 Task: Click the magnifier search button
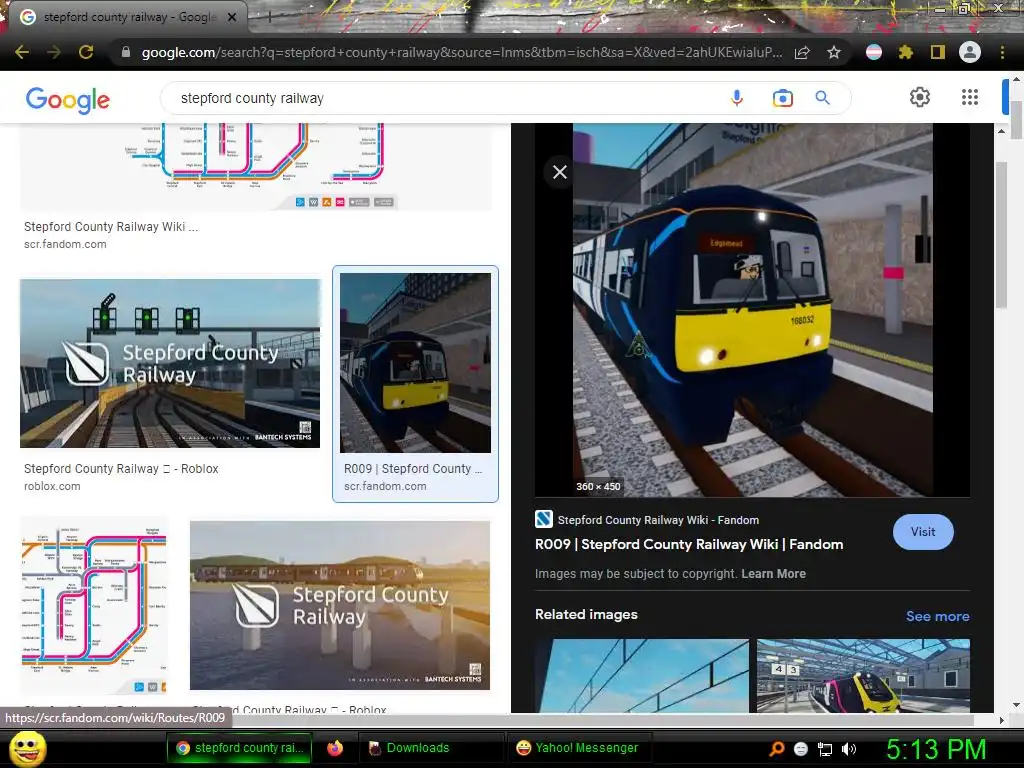pos(822,98)
